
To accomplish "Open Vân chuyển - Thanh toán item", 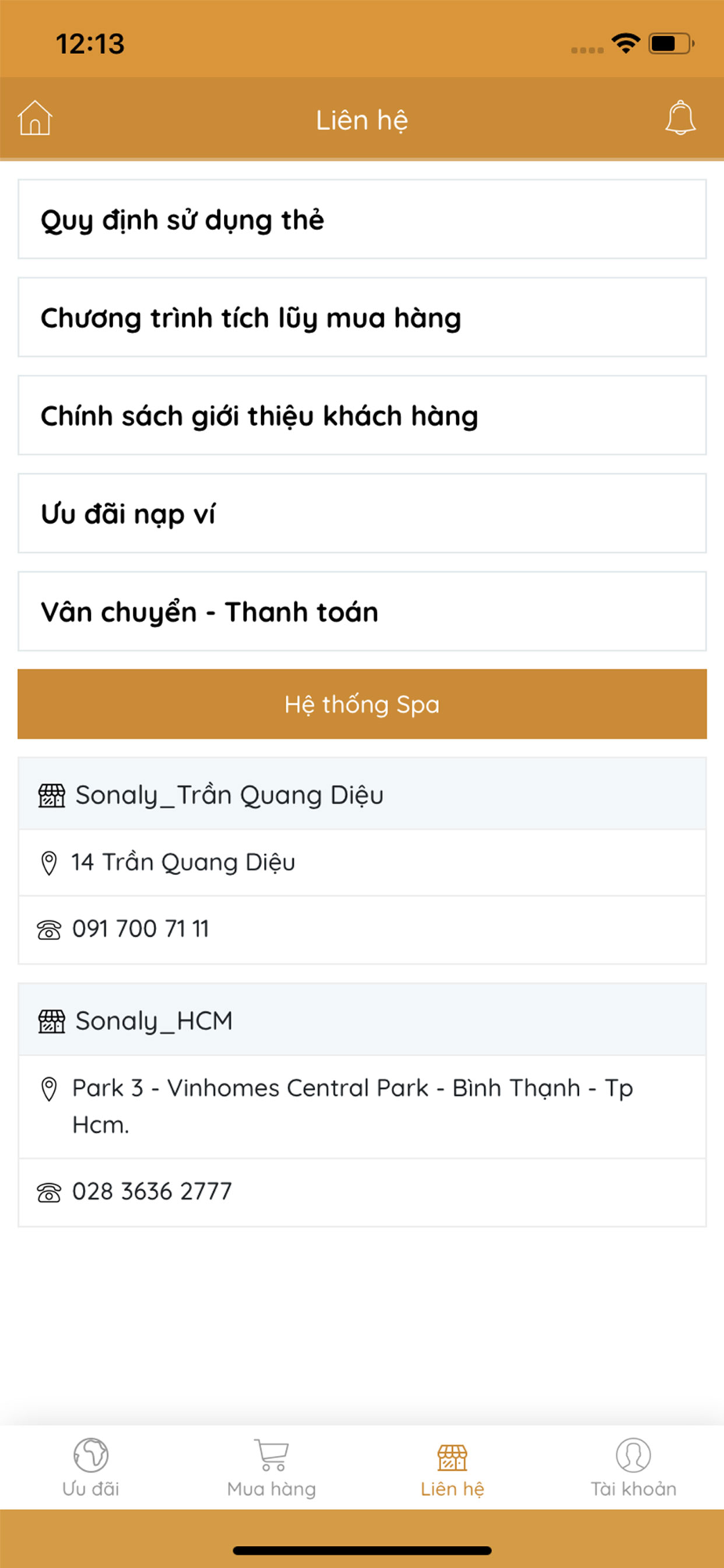I will [362, 612].
